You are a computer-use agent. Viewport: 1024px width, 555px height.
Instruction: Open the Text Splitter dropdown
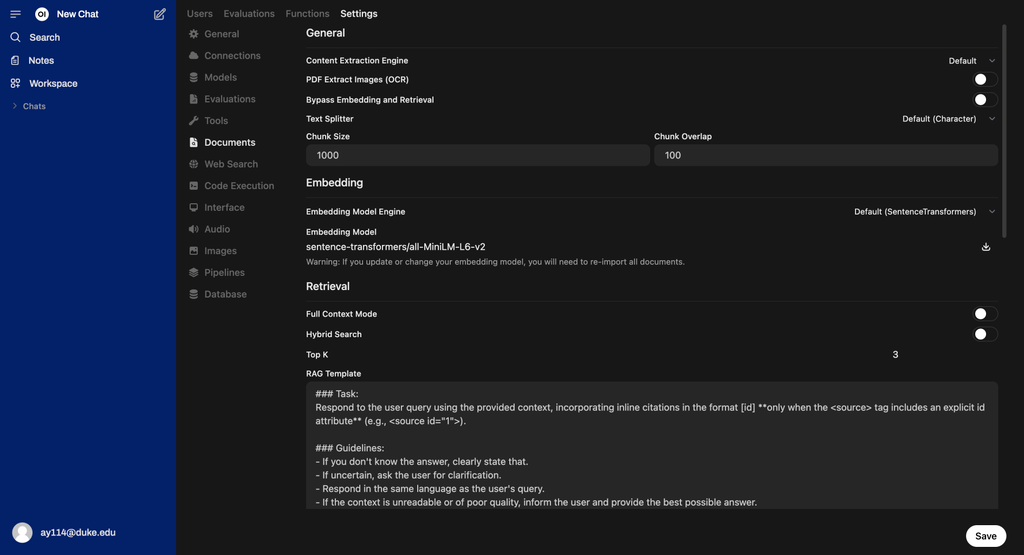tap(948, 119)
